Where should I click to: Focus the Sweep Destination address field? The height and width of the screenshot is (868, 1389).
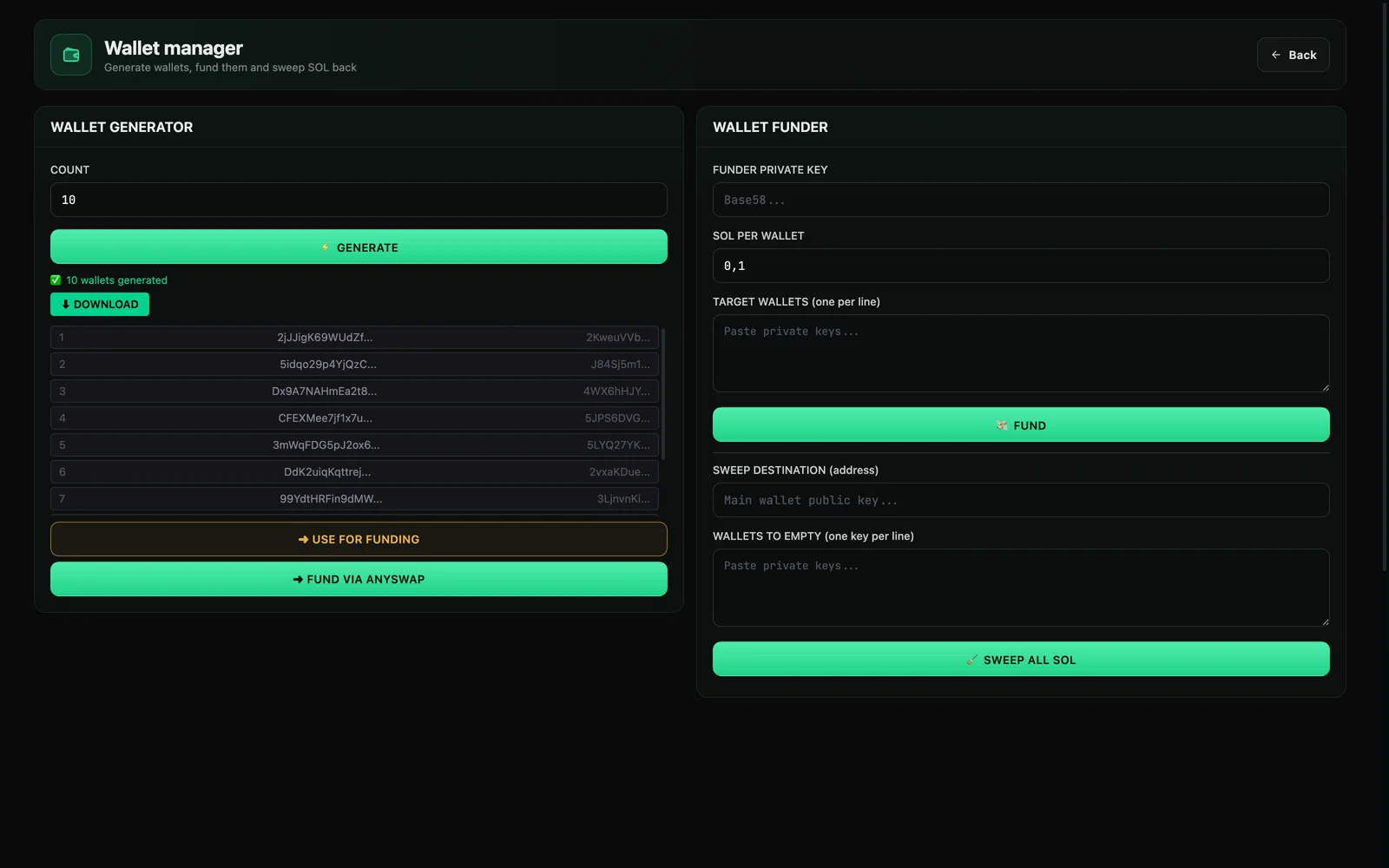(x=1021, y=500)
